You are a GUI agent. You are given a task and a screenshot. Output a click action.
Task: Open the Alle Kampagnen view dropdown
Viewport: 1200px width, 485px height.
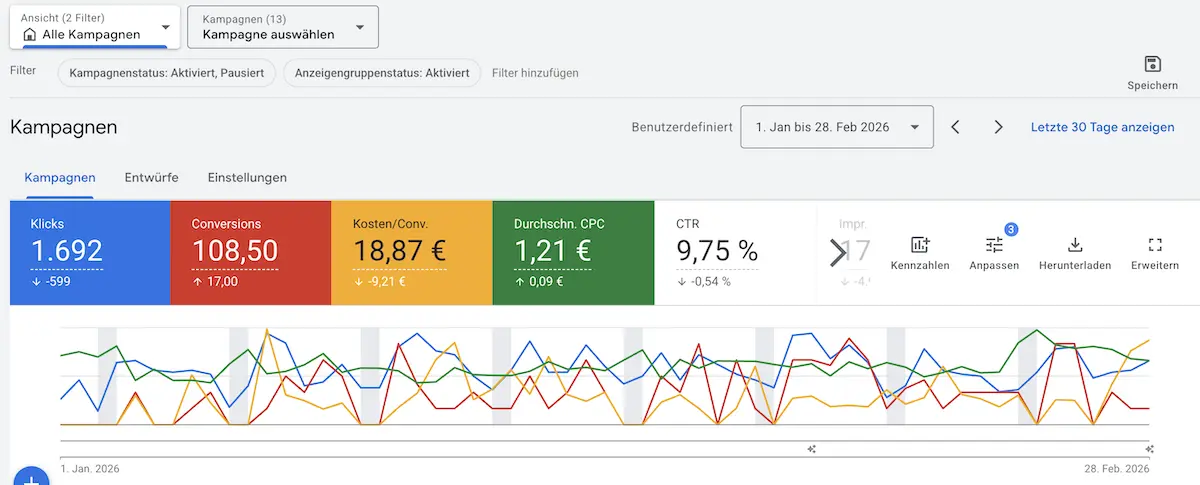pyautogui.click(x=95, y=27)
